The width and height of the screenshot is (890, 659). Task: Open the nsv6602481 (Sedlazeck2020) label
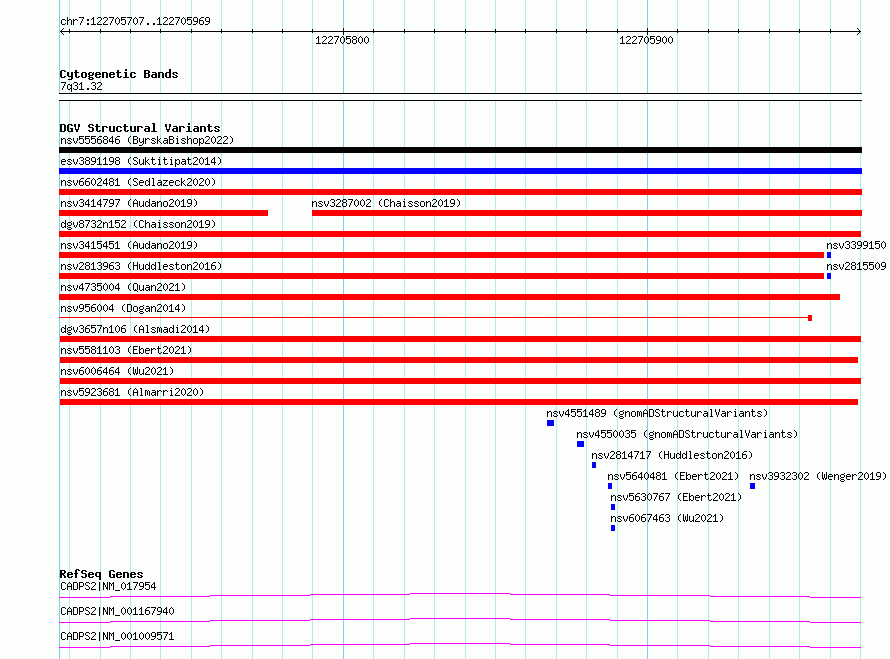pyautogui.click(x=138, y=182)
